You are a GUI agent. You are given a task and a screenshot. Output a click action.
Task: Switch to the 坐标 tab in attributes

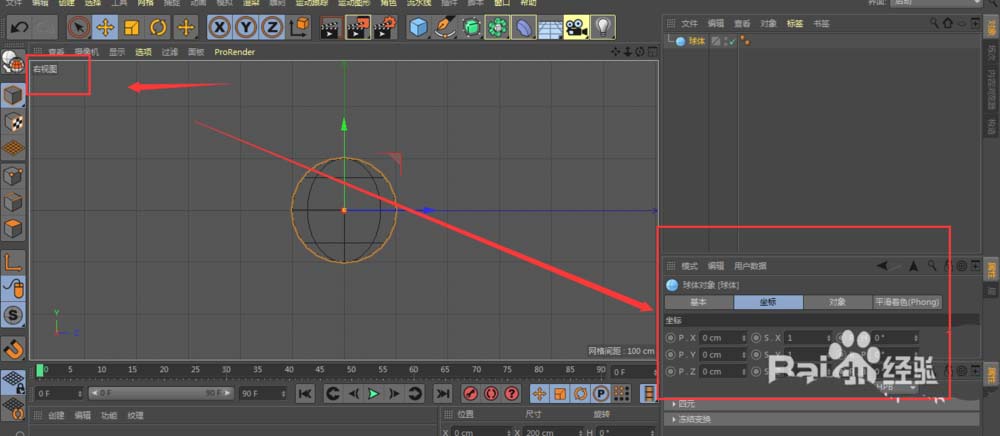tap(768, 301)
